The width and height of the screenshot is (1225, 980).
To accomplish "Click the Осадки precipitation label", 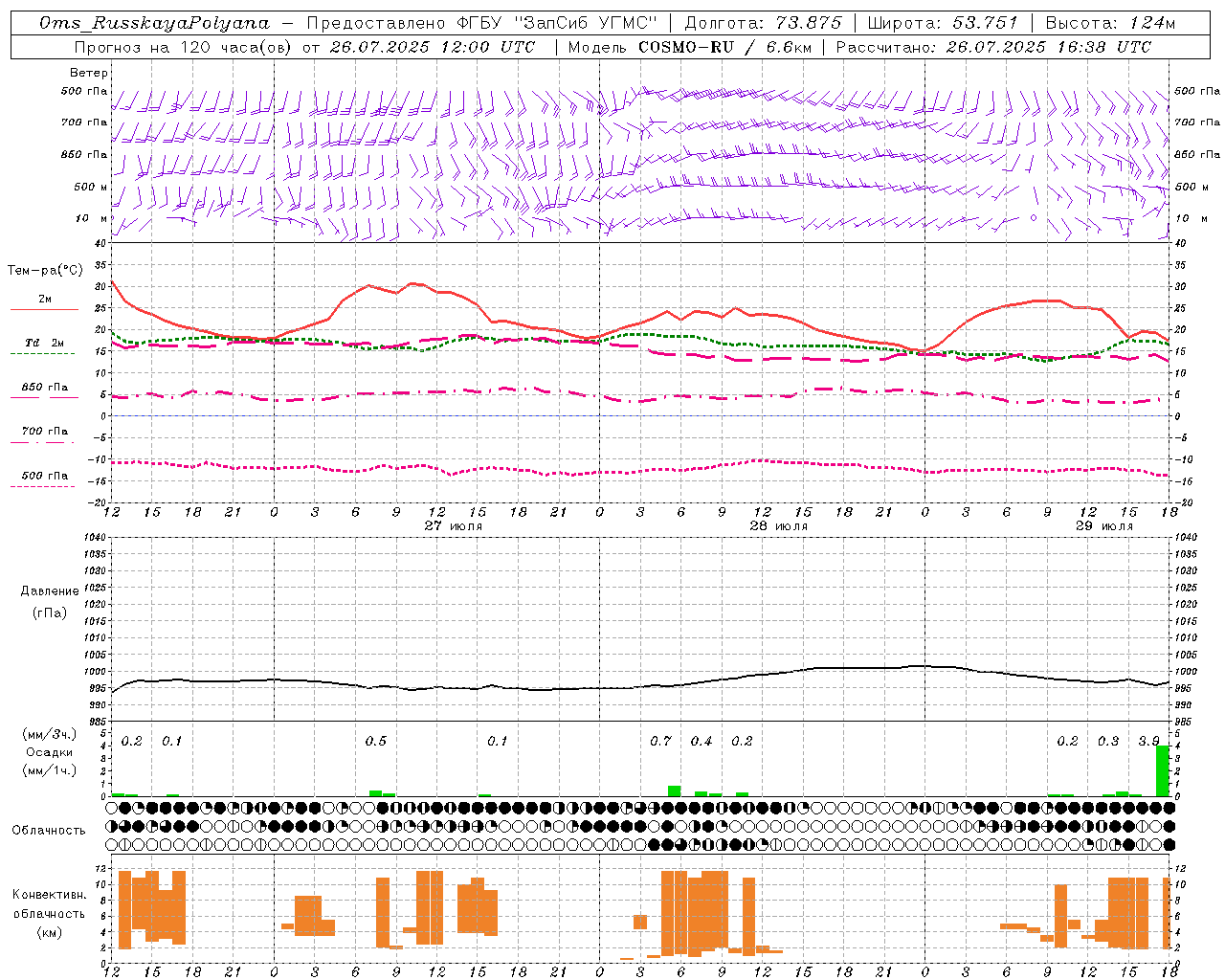I will (49, 752).
